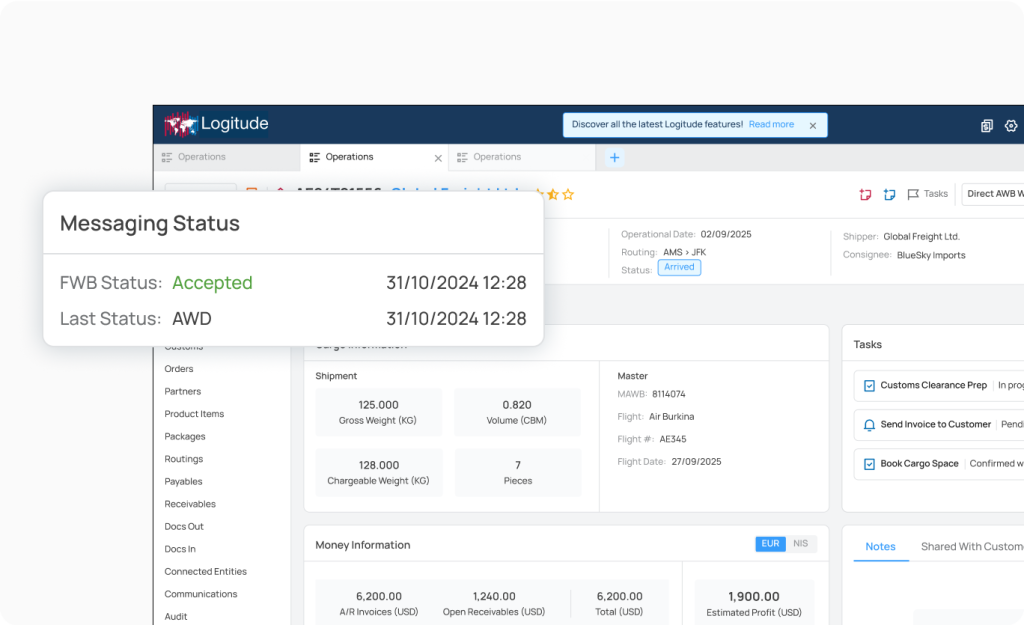Open settings via the gear icon
This screenshot has height=625, width=1024.
pyautogui.click(x=1010, y=126)
